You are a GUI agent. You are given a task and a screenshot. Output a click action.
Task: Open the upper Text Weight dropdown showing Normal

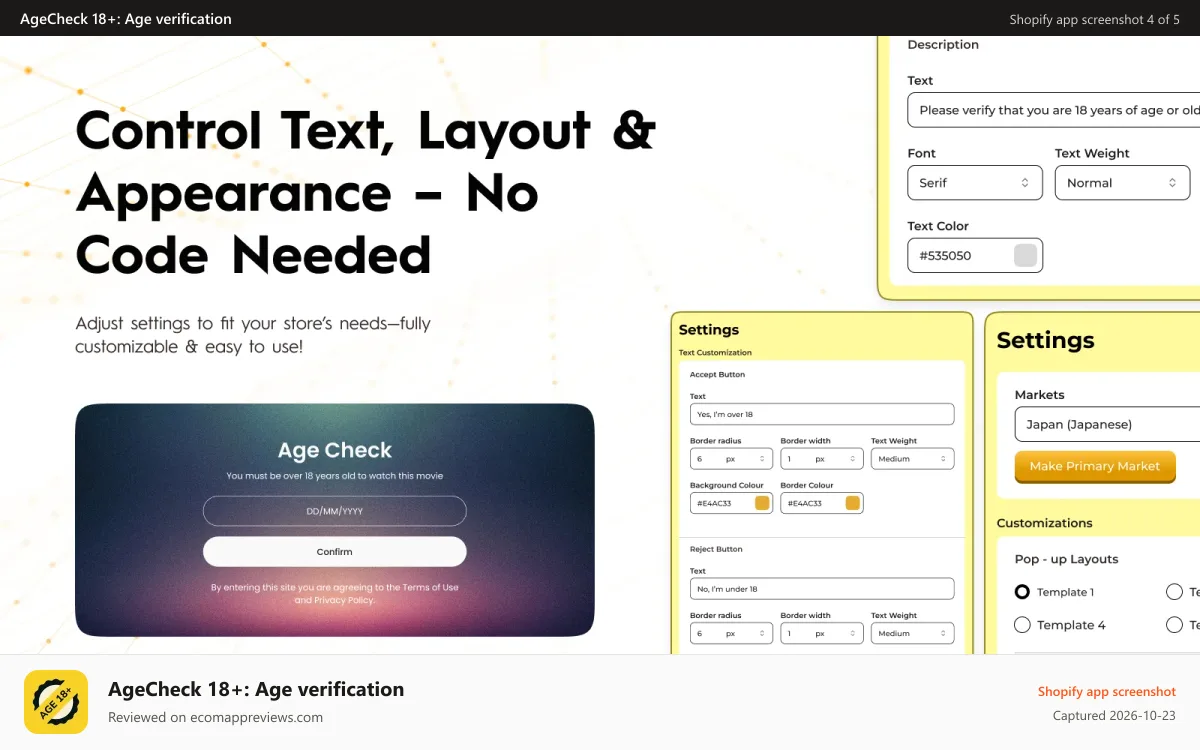(x=1122, y=183)
